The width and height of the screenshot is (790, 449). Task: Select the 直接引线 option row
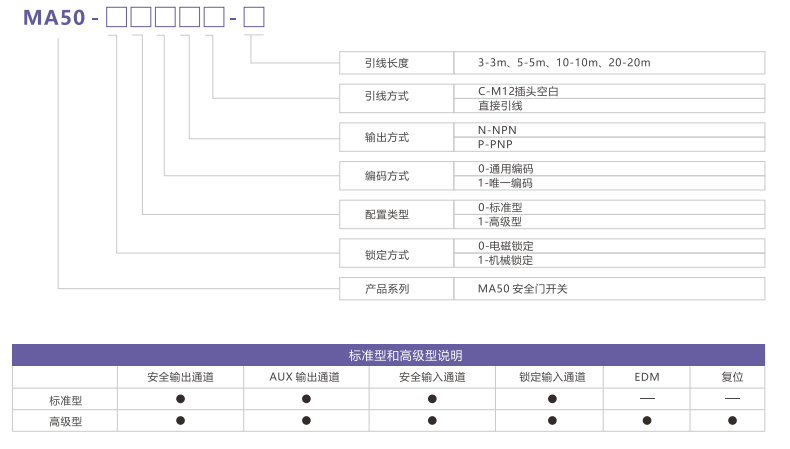[609, 105]
